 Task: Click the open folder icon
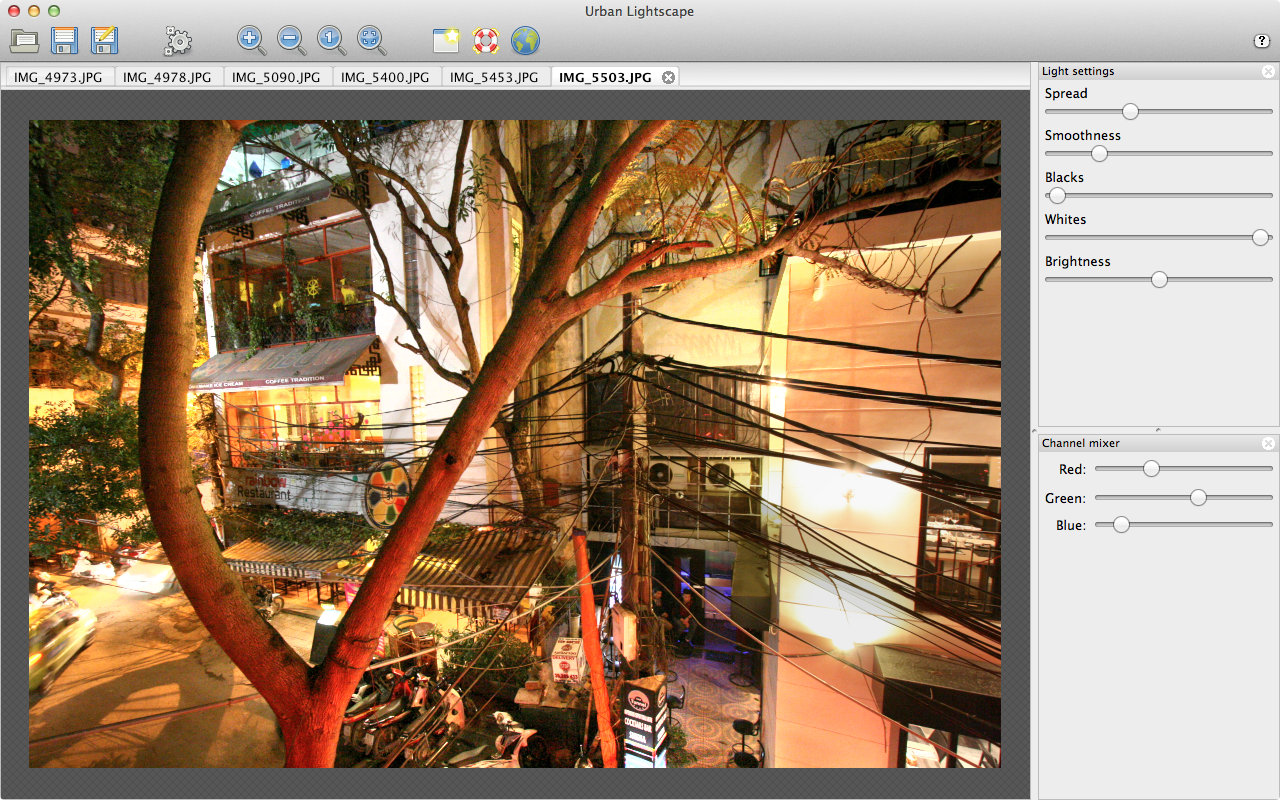24,41
